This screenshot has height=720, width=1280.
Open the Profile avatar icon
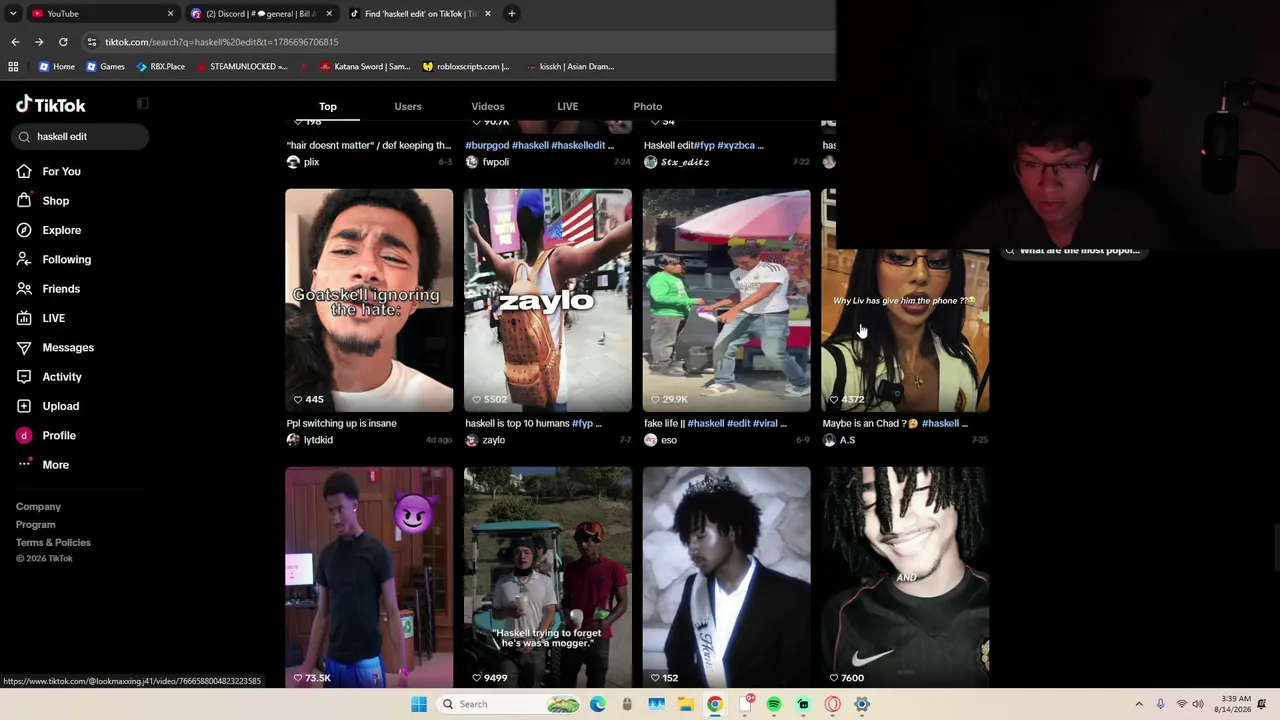24,436
